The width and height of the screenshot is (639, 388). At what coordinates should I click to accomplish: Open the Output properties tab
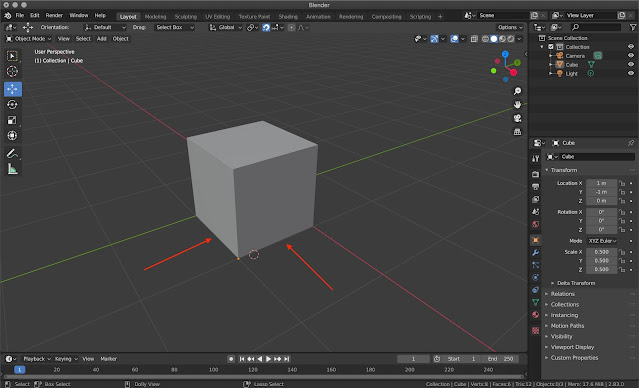pyautogui.click(x=535, y=187)
